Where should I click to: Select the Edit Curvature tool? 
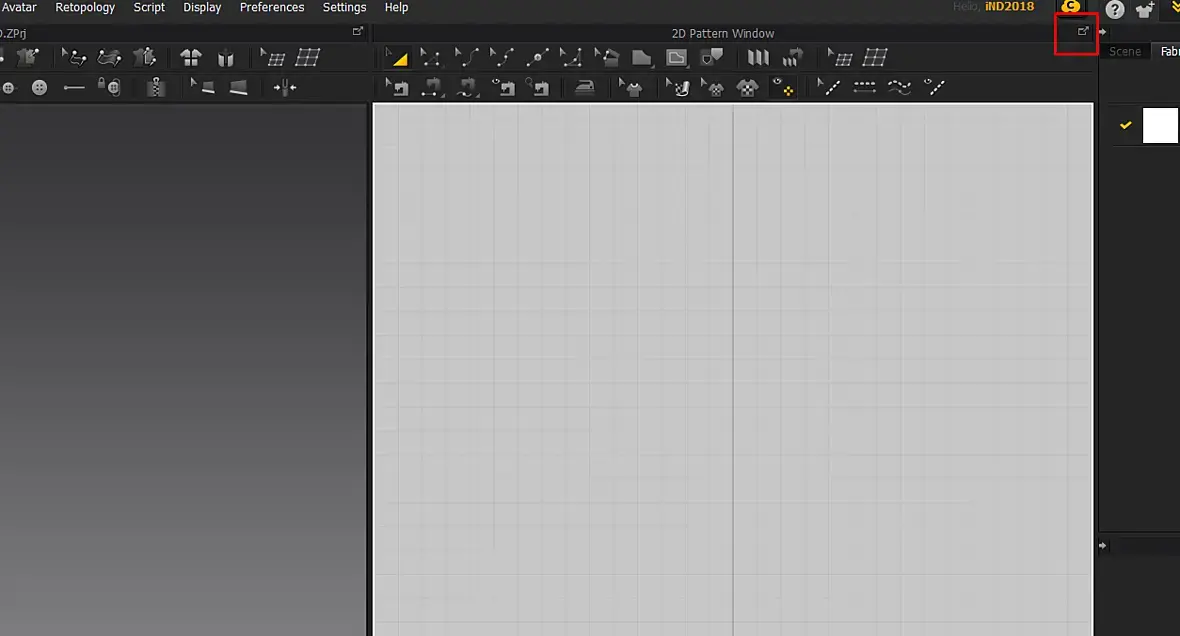(x=466, y=57)
